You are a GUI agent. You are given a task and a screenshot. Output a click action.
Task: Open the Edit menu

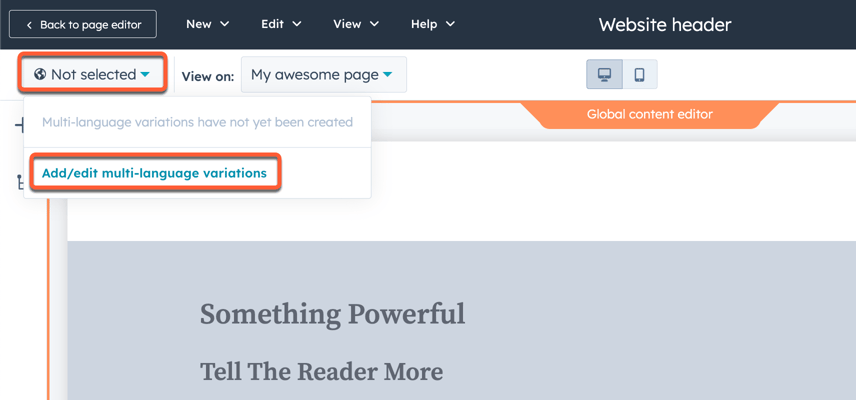(x=281, y=25)
